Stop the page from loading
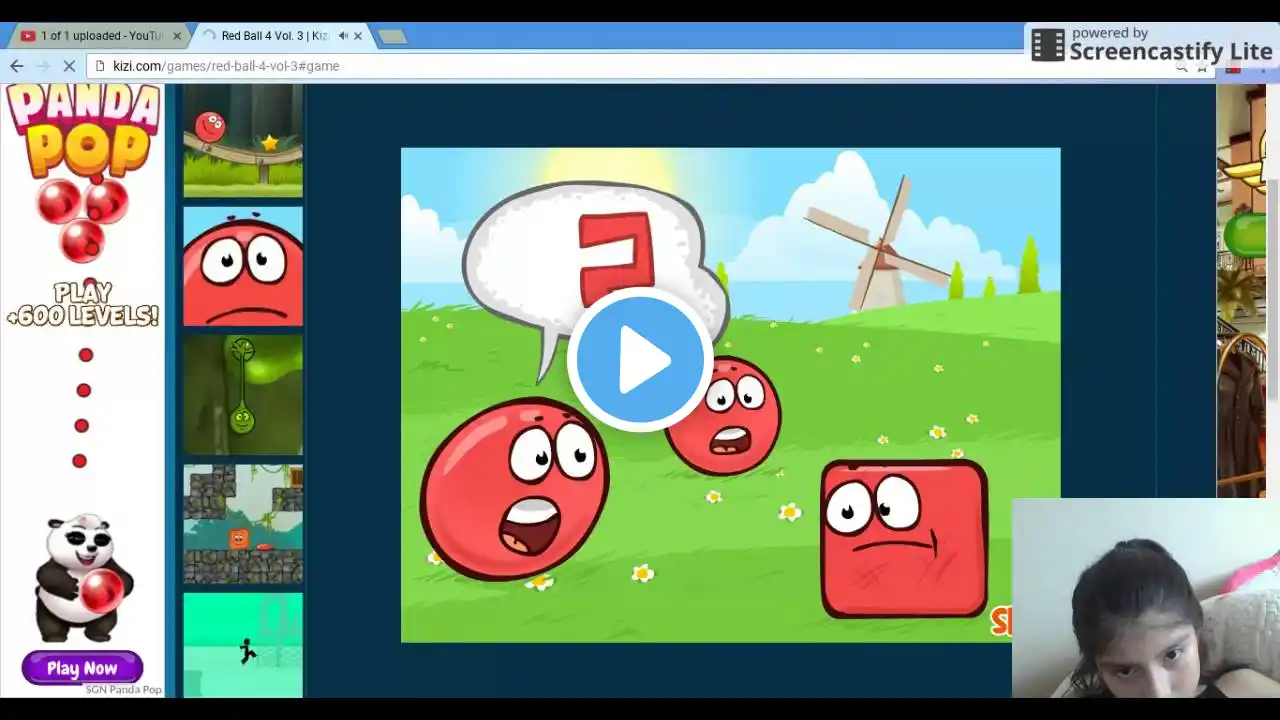1280x720 pixels. [x=69, y=66]
